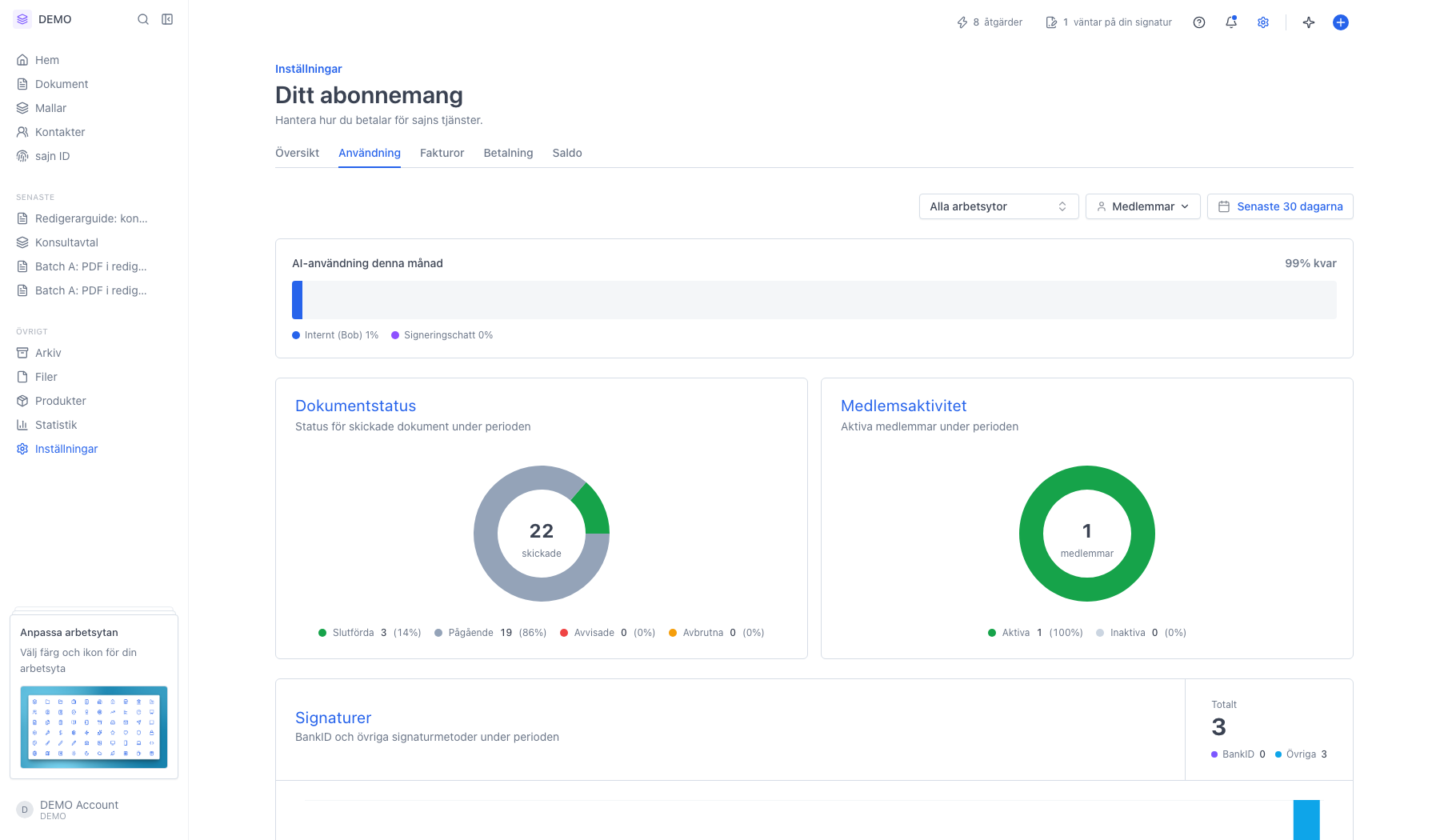Click the blue plus create button

pos(1341,22)
